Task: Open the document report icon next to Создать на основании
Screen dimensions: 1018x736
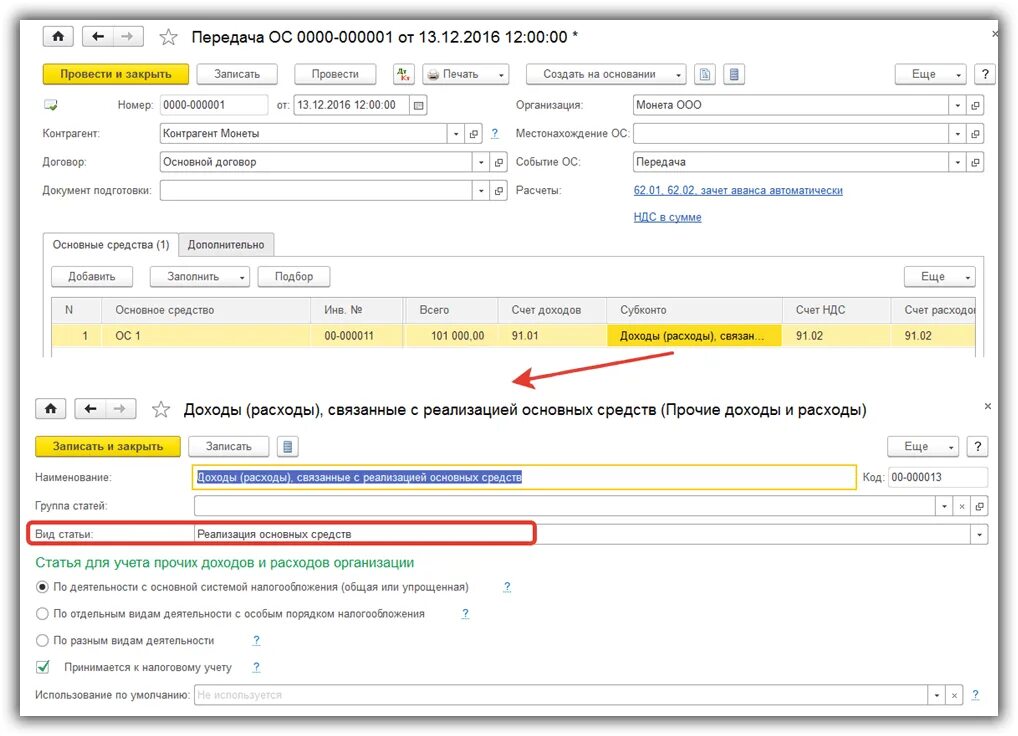Action: (704, 74)
